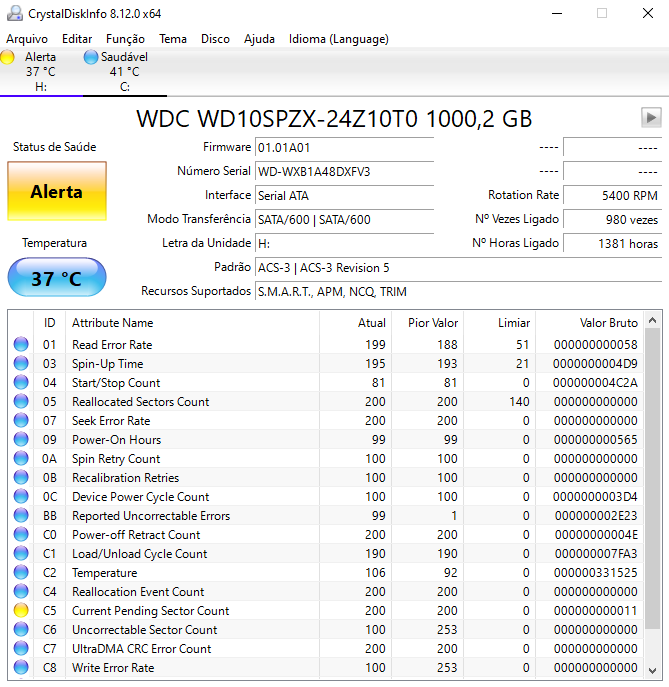
Task: Click status orb for Reallocated Sectors Count
Action: pos(21,401)
